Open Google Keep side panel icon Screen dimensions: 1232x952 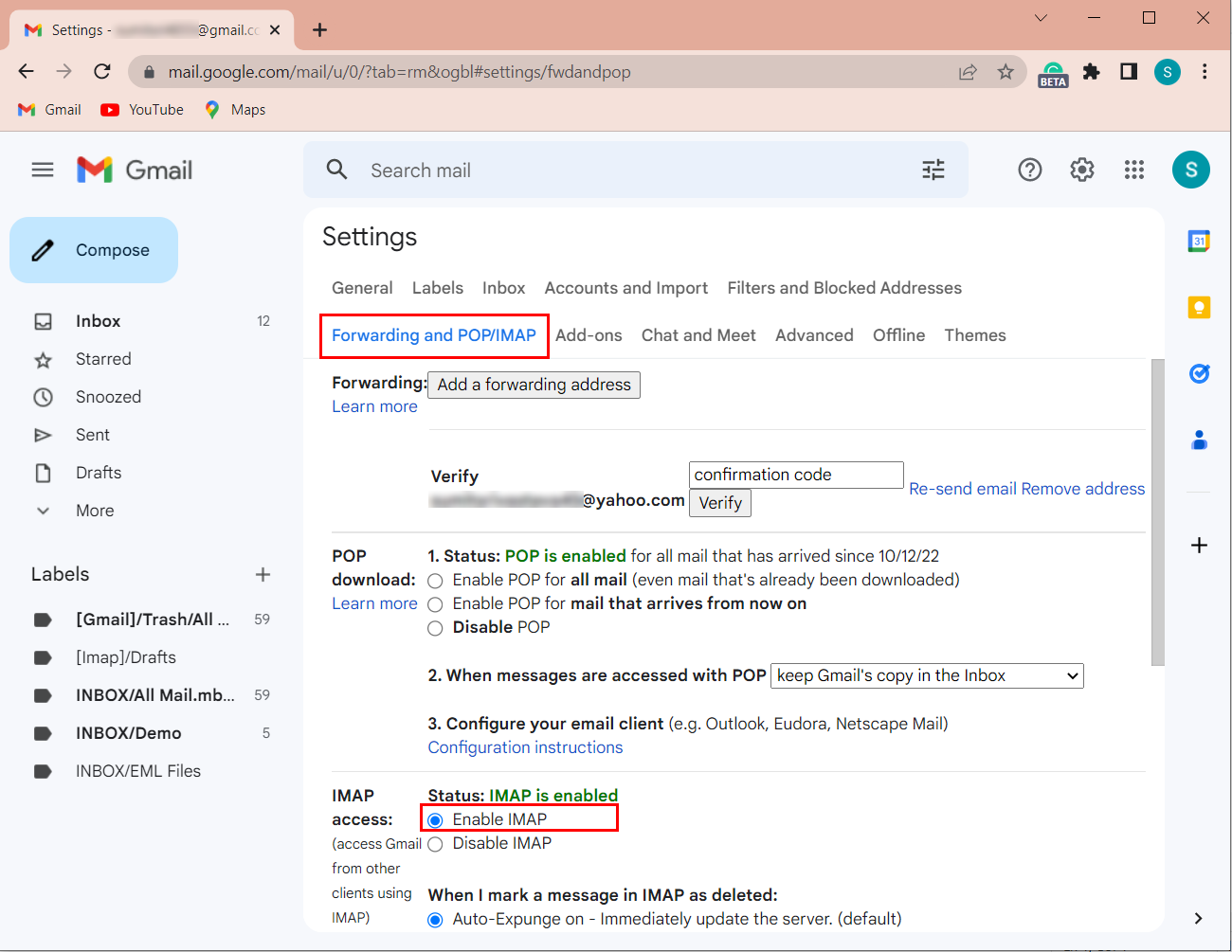point(1199,307)
